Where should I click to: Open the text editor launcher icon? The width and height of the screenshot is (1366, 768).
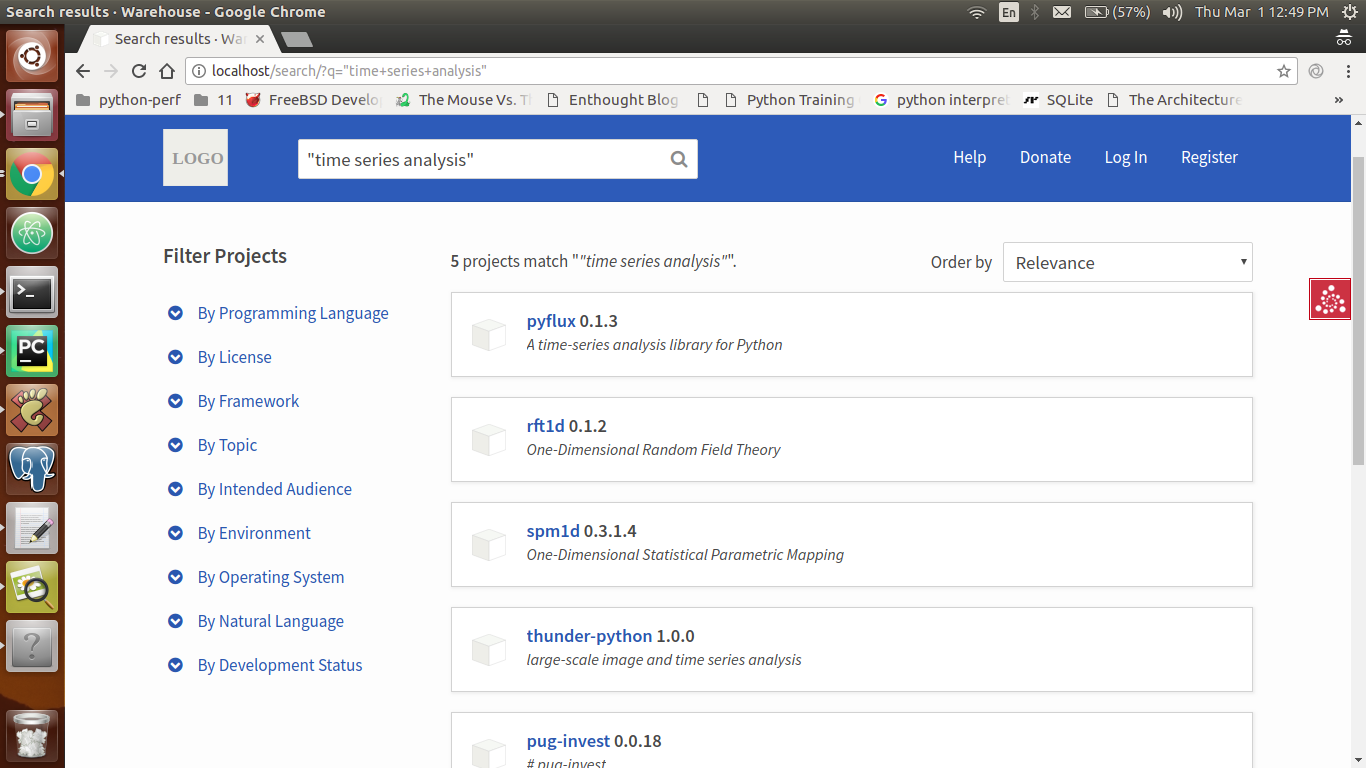coord(32,528)
